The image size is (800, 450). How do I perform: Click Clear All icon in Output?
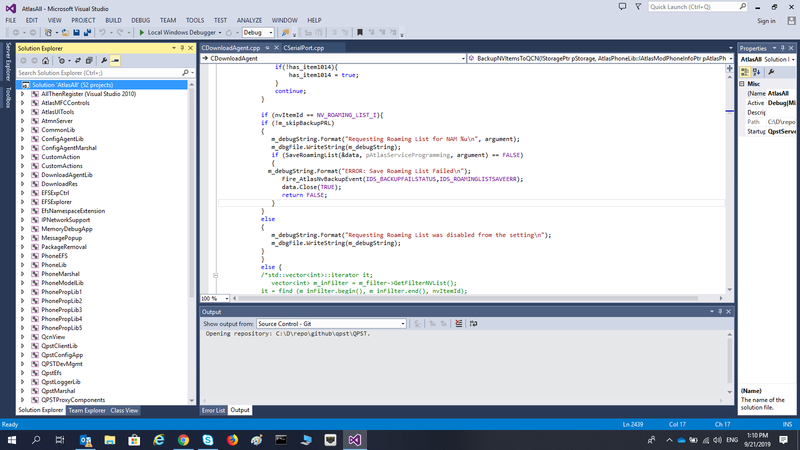459,323
